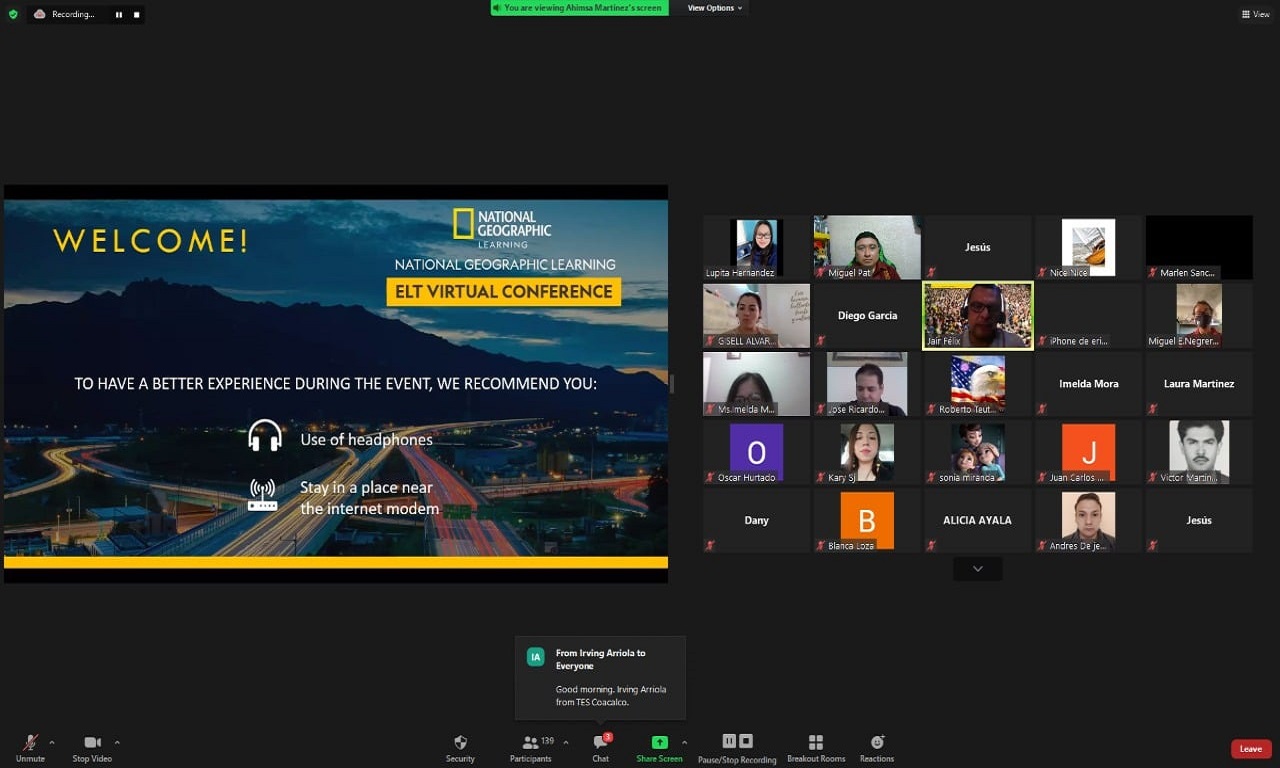Toggle the Unmute microphone button
Viewport: 1280px width, 768px height.
pyautogui.click(x=30, y=747)
